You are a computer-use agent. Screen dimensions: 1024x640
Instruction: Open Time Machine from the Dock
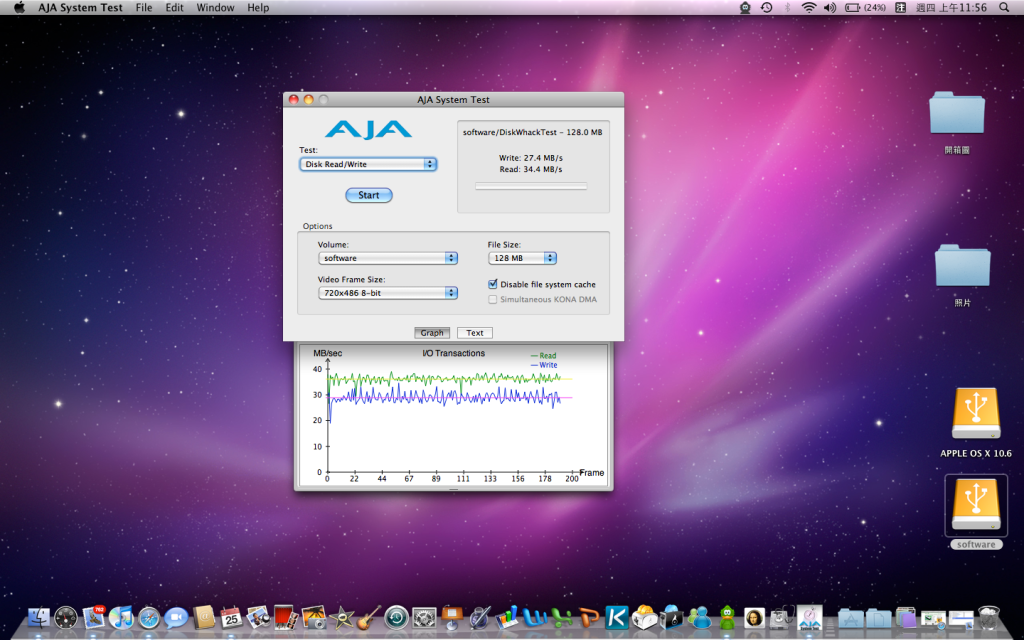click(x=396, y=616)
